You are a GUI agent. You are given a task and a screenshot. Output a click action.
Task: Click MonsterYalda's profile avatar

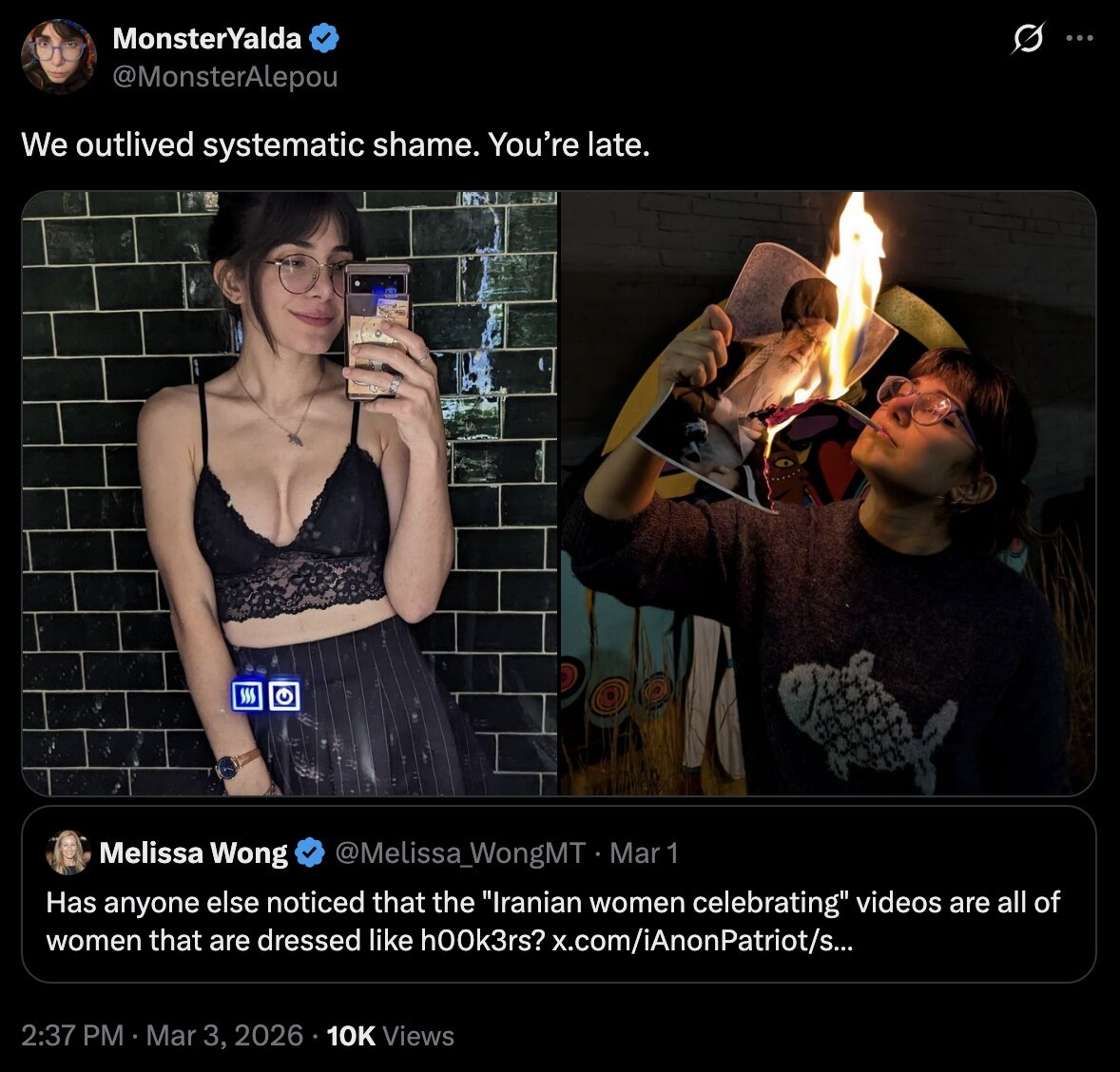[x=59, y=56]
